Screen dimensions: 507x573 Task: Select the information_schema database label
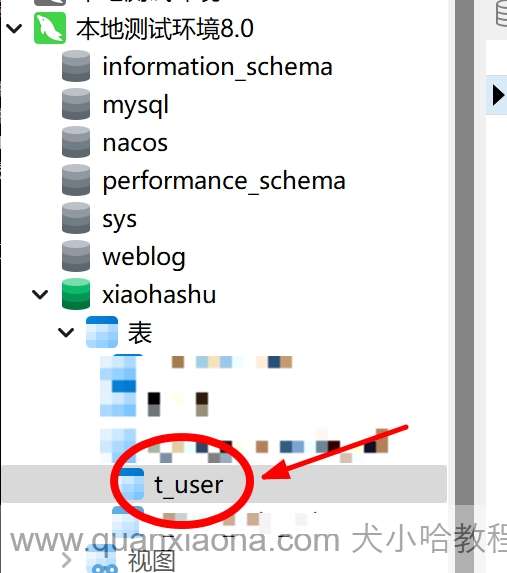(x=217, y=67)
